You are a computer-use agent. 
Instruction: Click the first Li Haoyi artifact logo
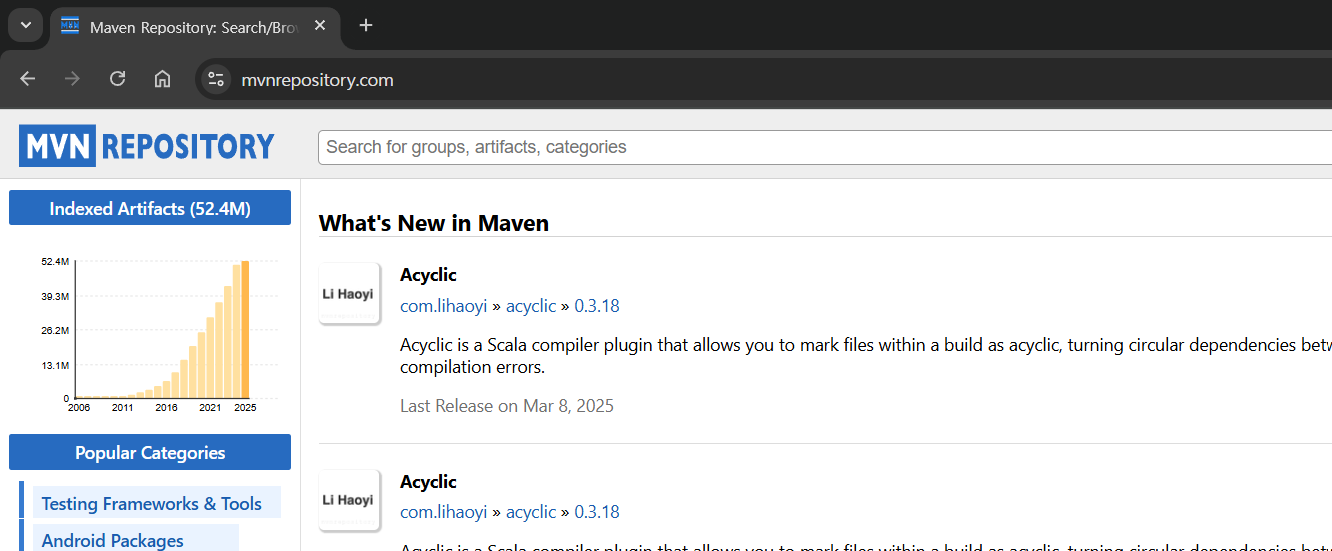click(349, 294)
